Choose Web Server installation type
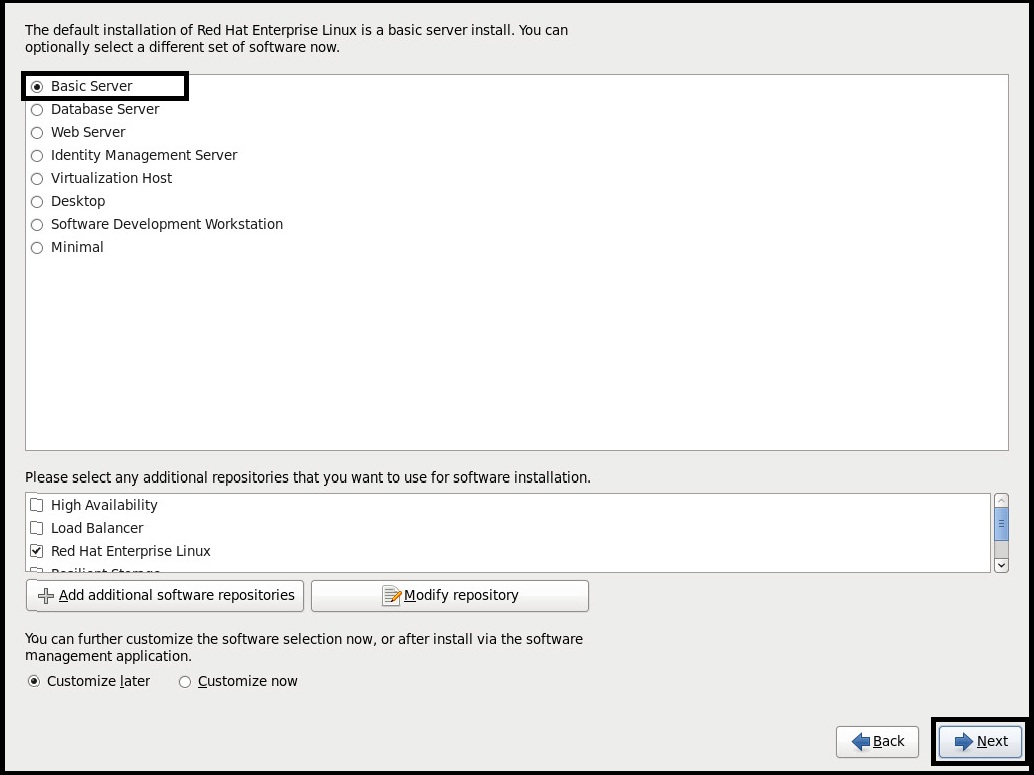The height and width of the screenshot is (775, 1034). point(37,133)
